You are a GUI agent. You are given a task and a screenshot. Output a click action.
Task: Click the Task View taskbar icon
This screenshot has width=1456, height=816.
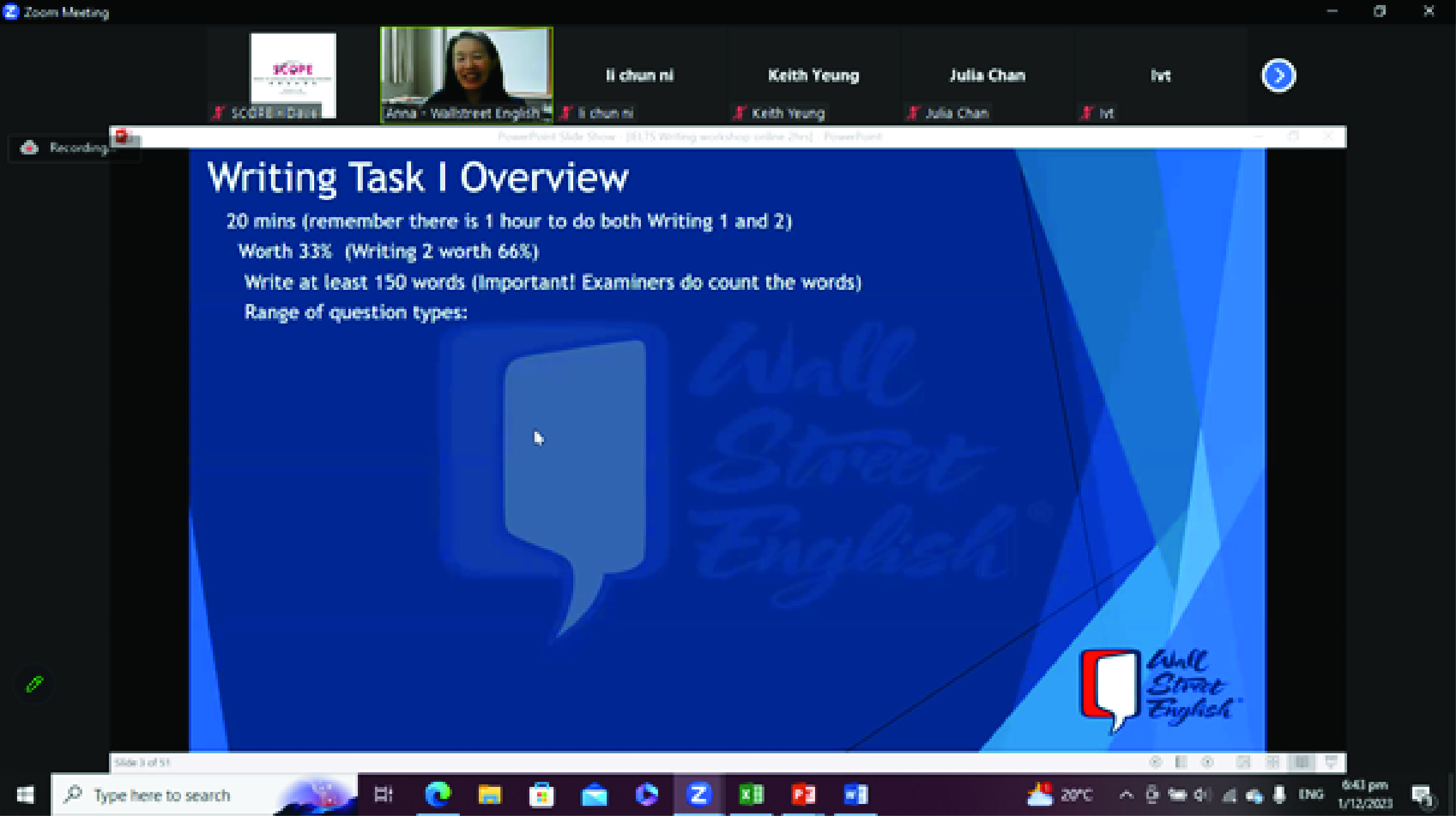[x=384, y=794]
